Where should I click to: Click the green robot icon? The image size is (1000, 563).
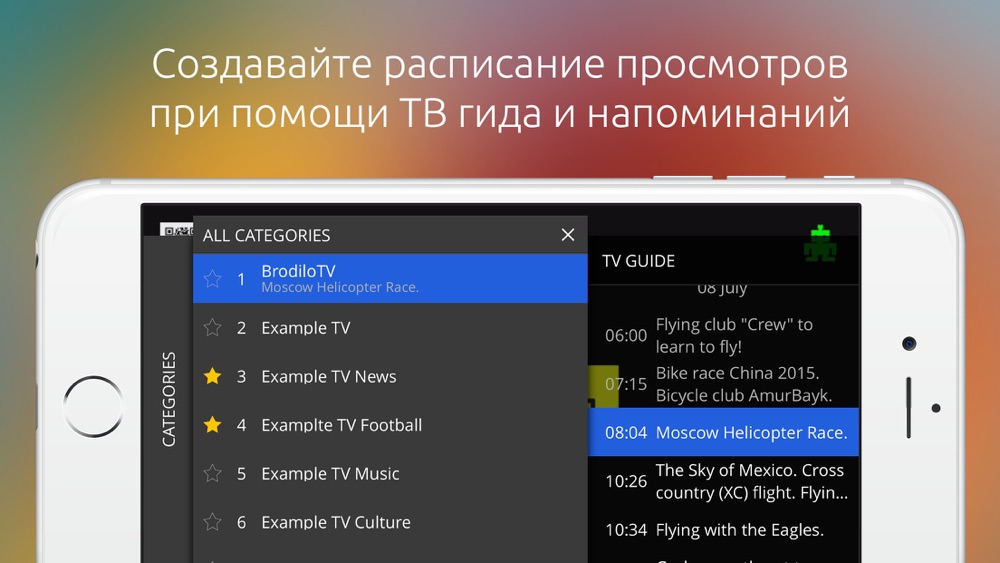820,243
